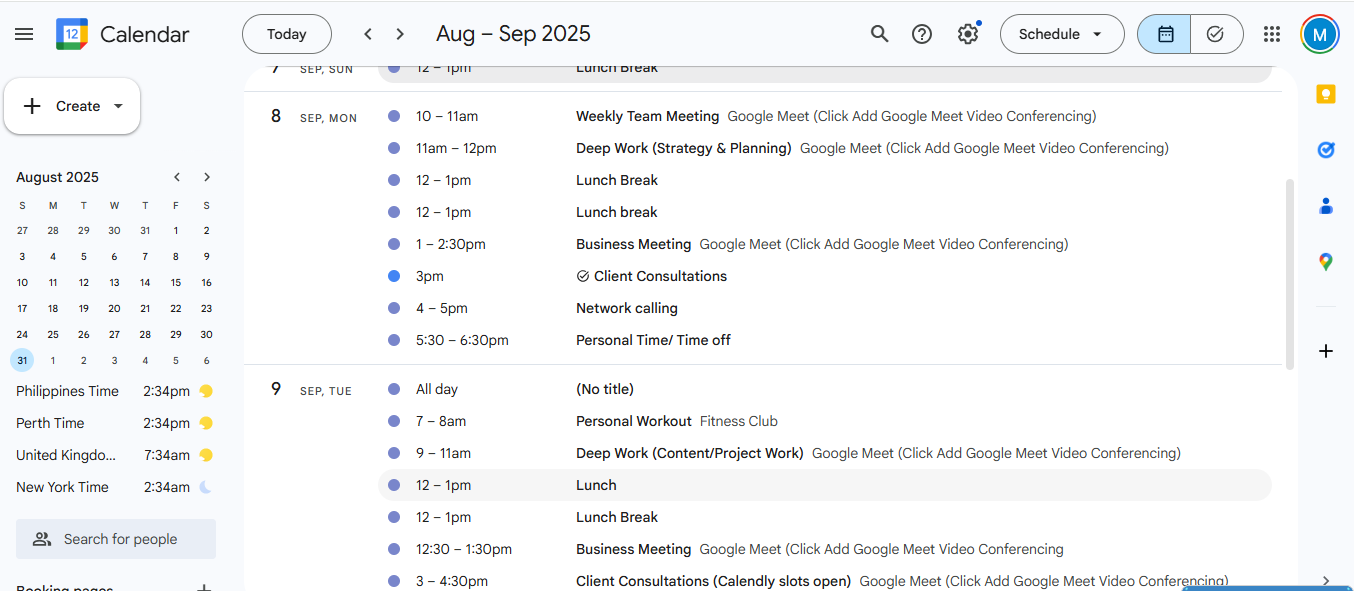
Task: Open the Support help icon
Action: [922, 34]
